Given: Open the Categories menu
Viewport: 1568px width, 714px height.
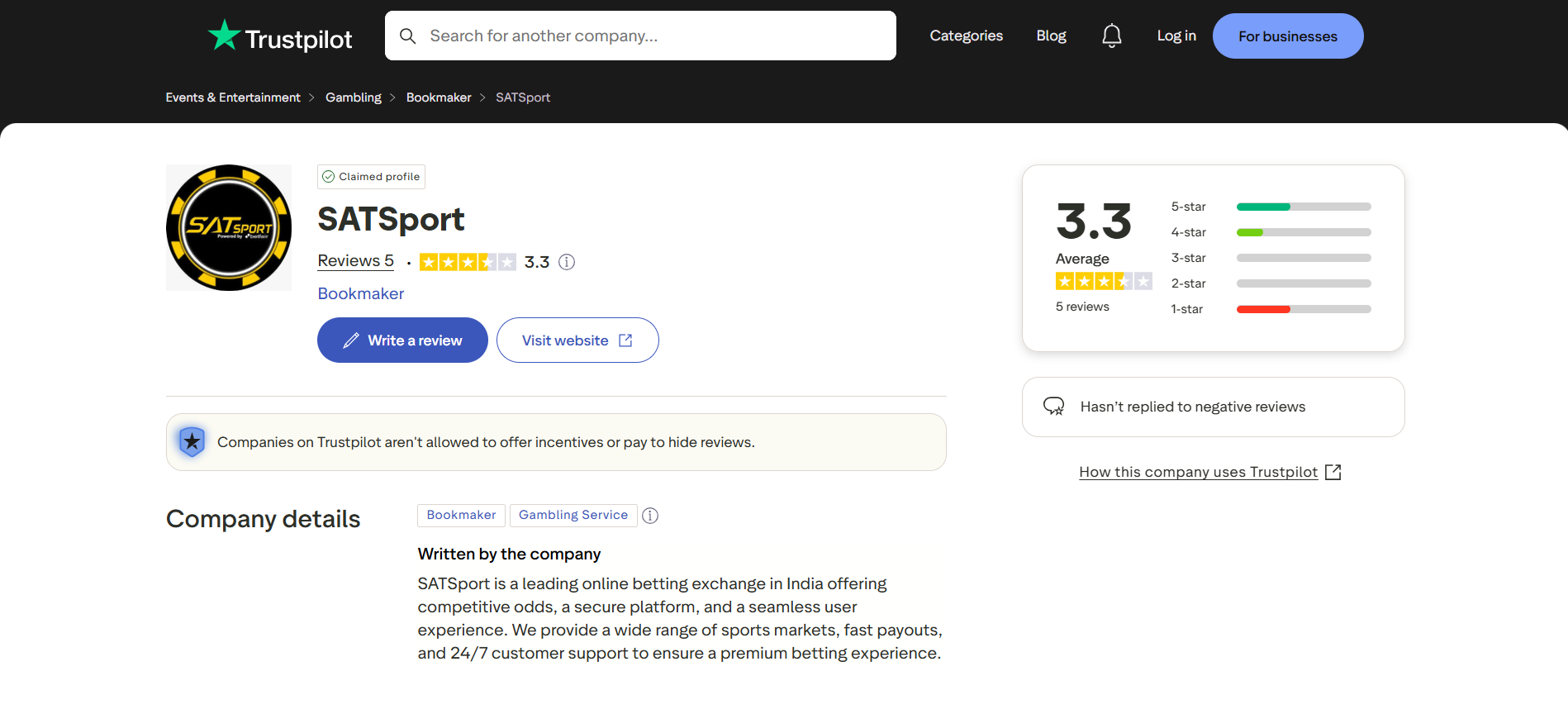Looking at the screenshot, I should (x=966, y=35).
